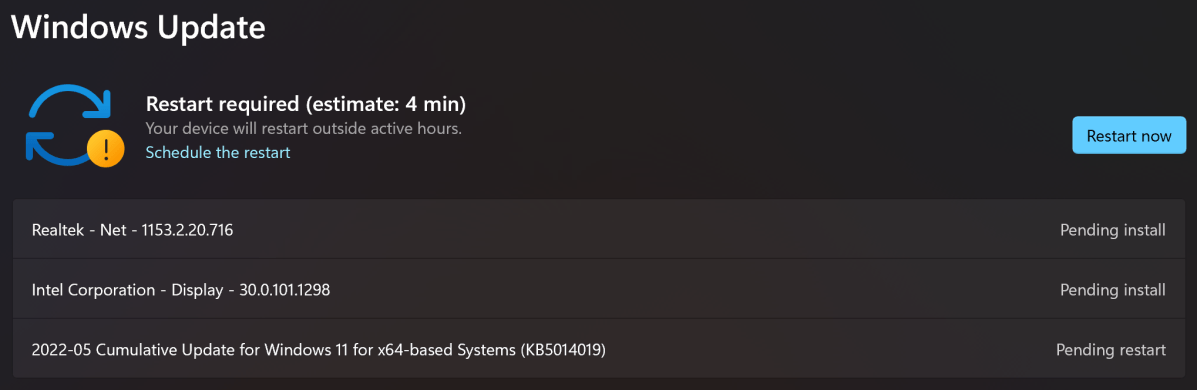Select the 2022-05 Cumulative Update row
Screen dimensions: 1197x390
[598, 349]
